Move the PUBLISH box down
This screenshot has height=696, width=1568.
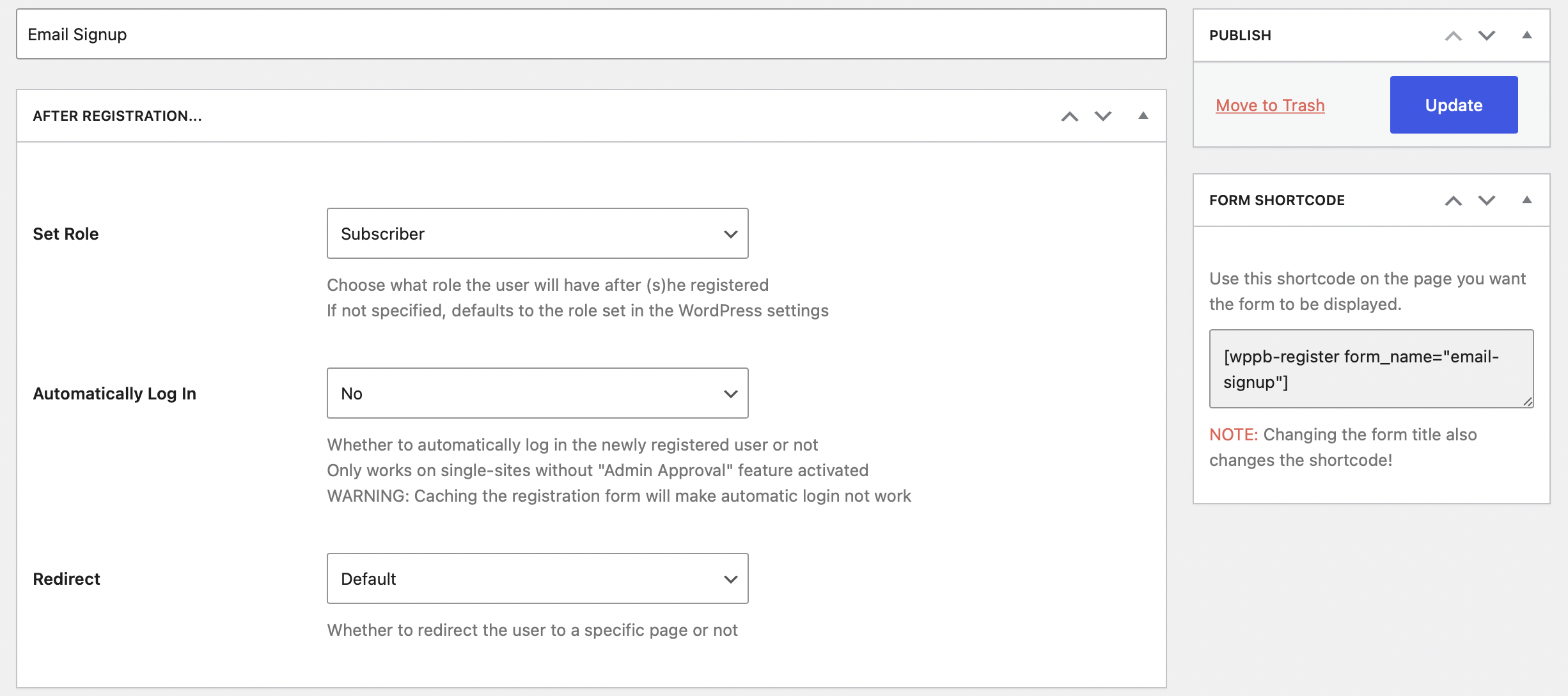click(x=1487, y=36)
